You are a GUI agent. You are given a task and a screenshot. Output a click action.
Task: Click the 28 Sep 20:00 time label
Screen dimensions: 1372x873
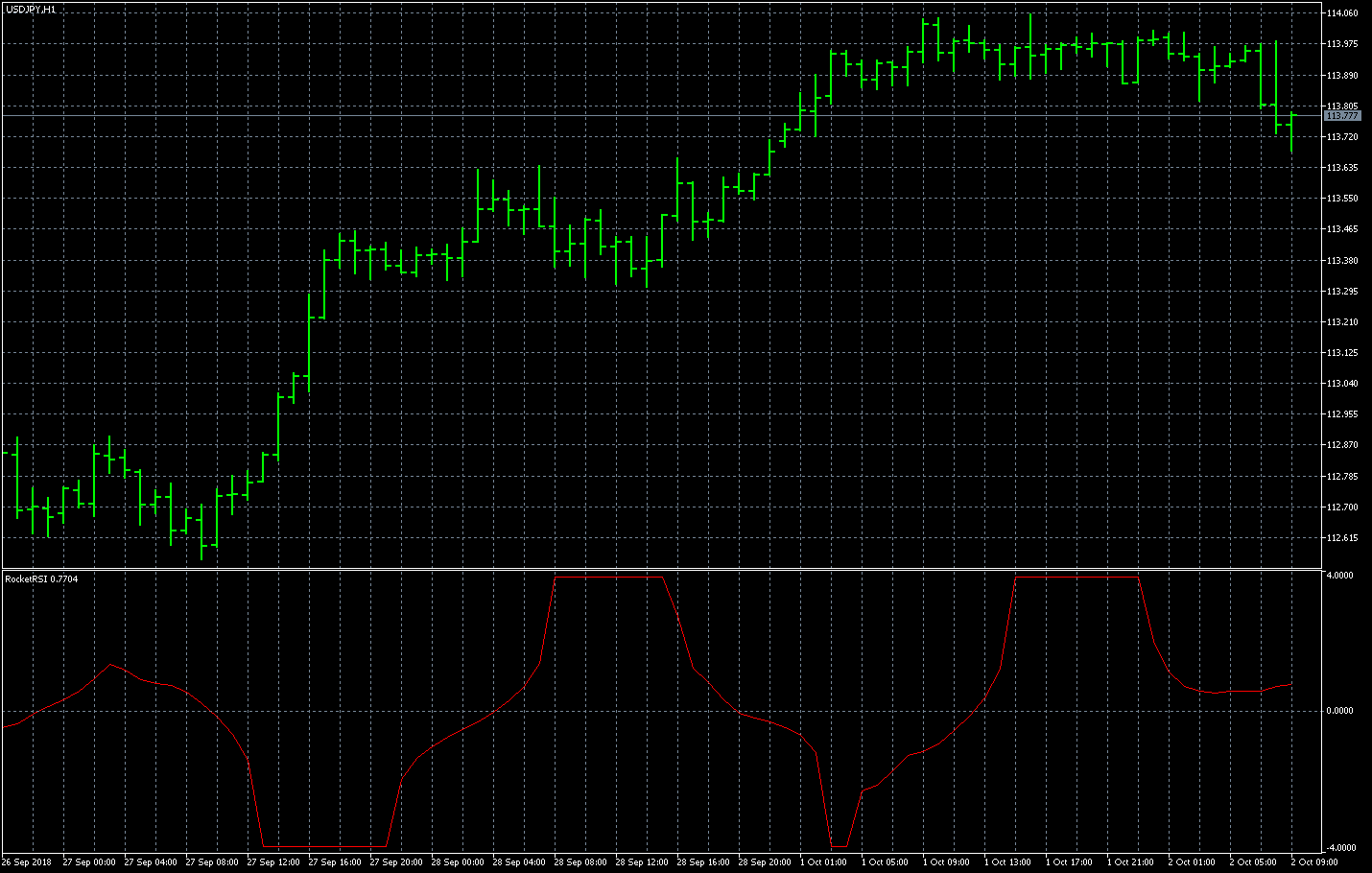tap(765, 862)
